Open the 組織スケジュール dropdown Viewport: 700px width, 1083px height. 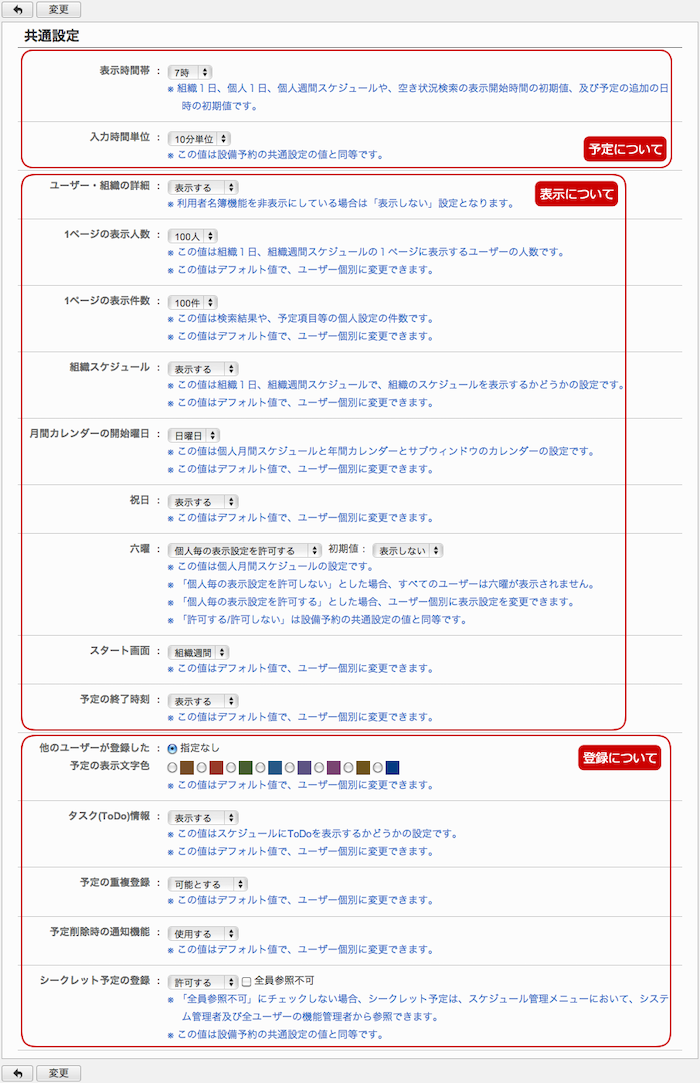203,369
